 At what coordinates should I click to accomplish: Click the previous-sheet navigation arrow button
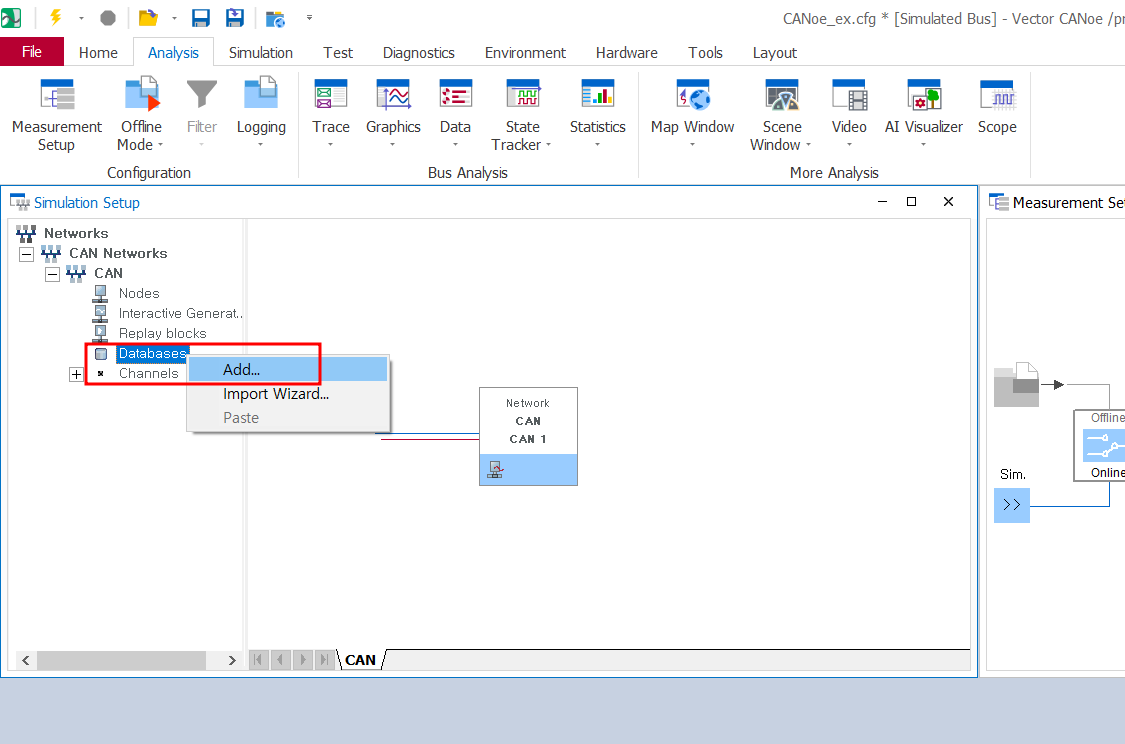tap(281, 659)
